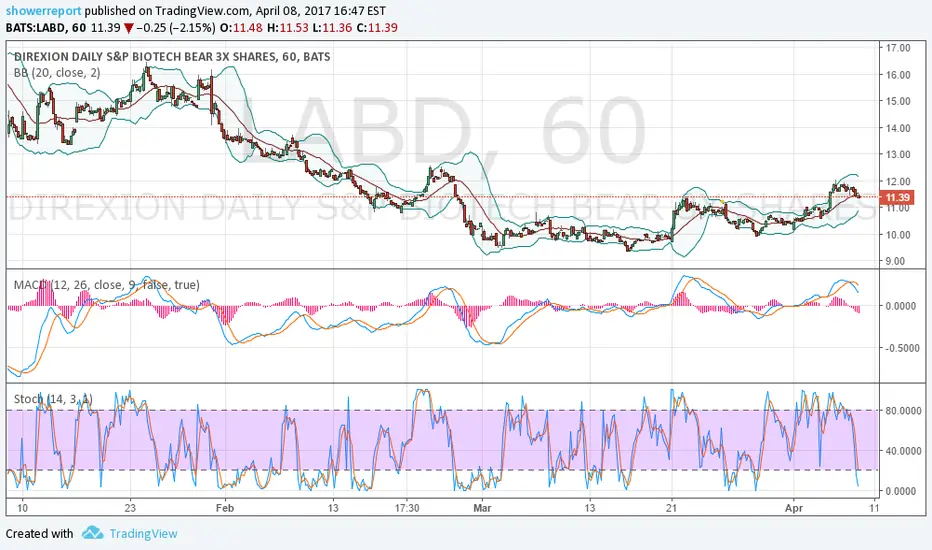Click the -0.5000 MACD axis label
The width and height of the screenshot is (932, 550).
click(x=900, y=348)
